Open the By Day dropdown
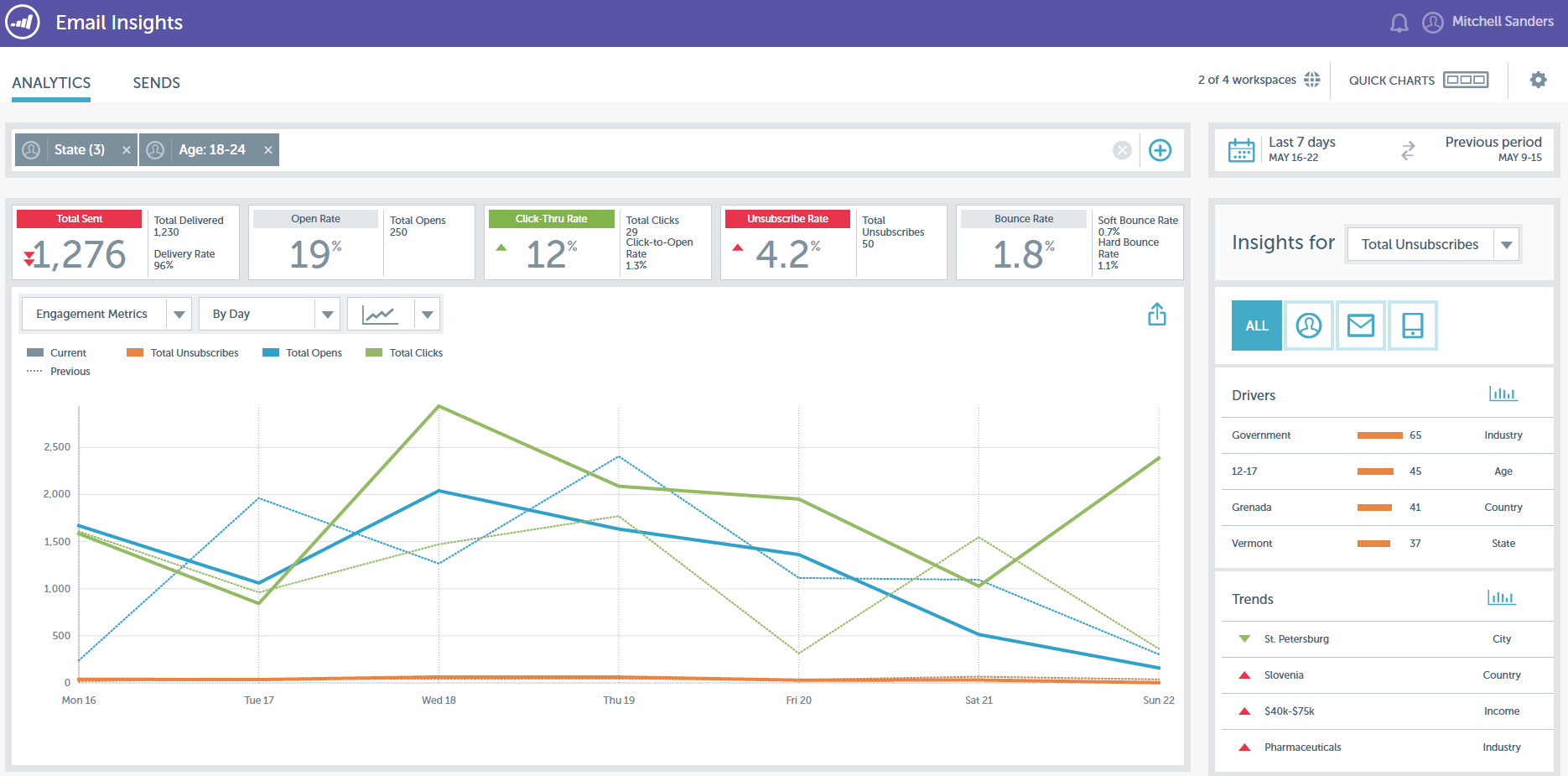 click(269, 315)
